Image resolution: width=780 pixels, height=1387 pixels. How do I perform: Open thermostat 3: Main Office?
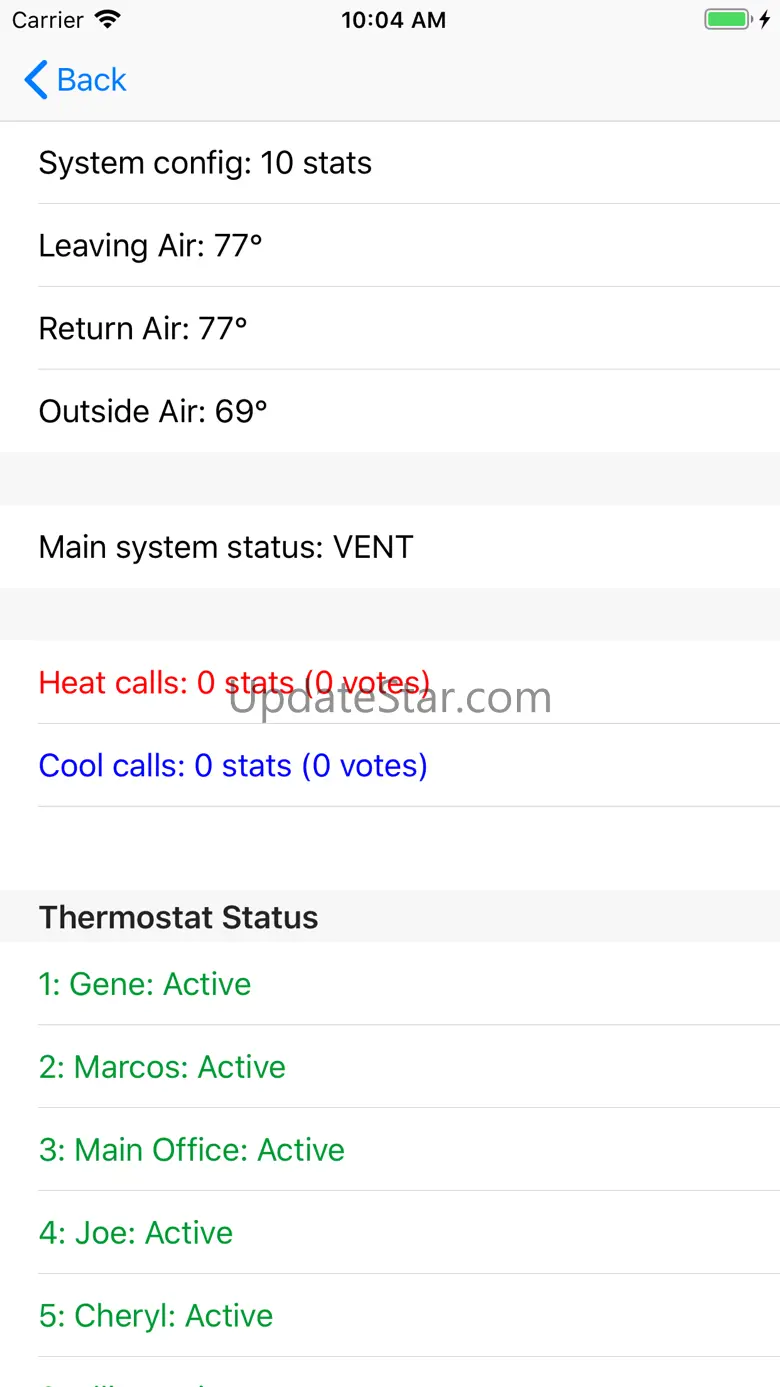point(192,1150)
